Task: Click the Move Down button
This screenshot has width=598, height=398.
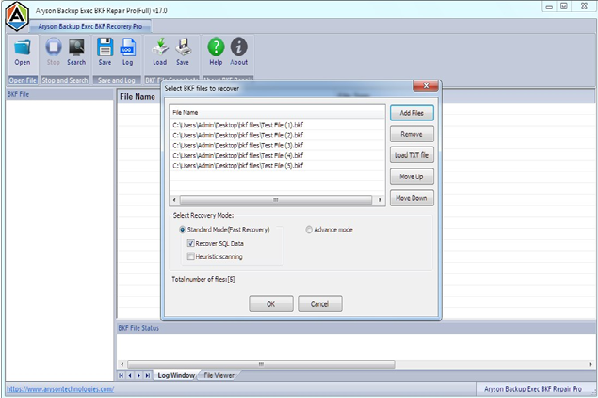Action: (x=412, y=198)
